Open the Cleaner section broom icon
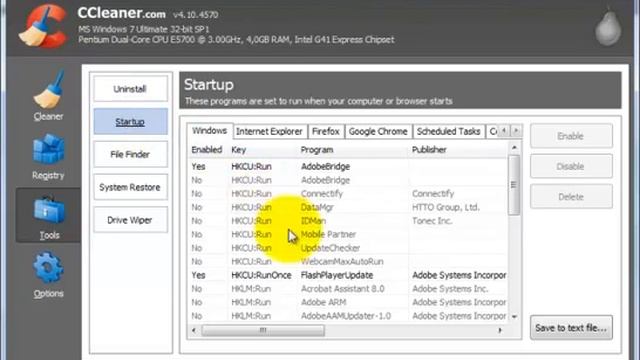640x360 pixels. pos(49,90)
